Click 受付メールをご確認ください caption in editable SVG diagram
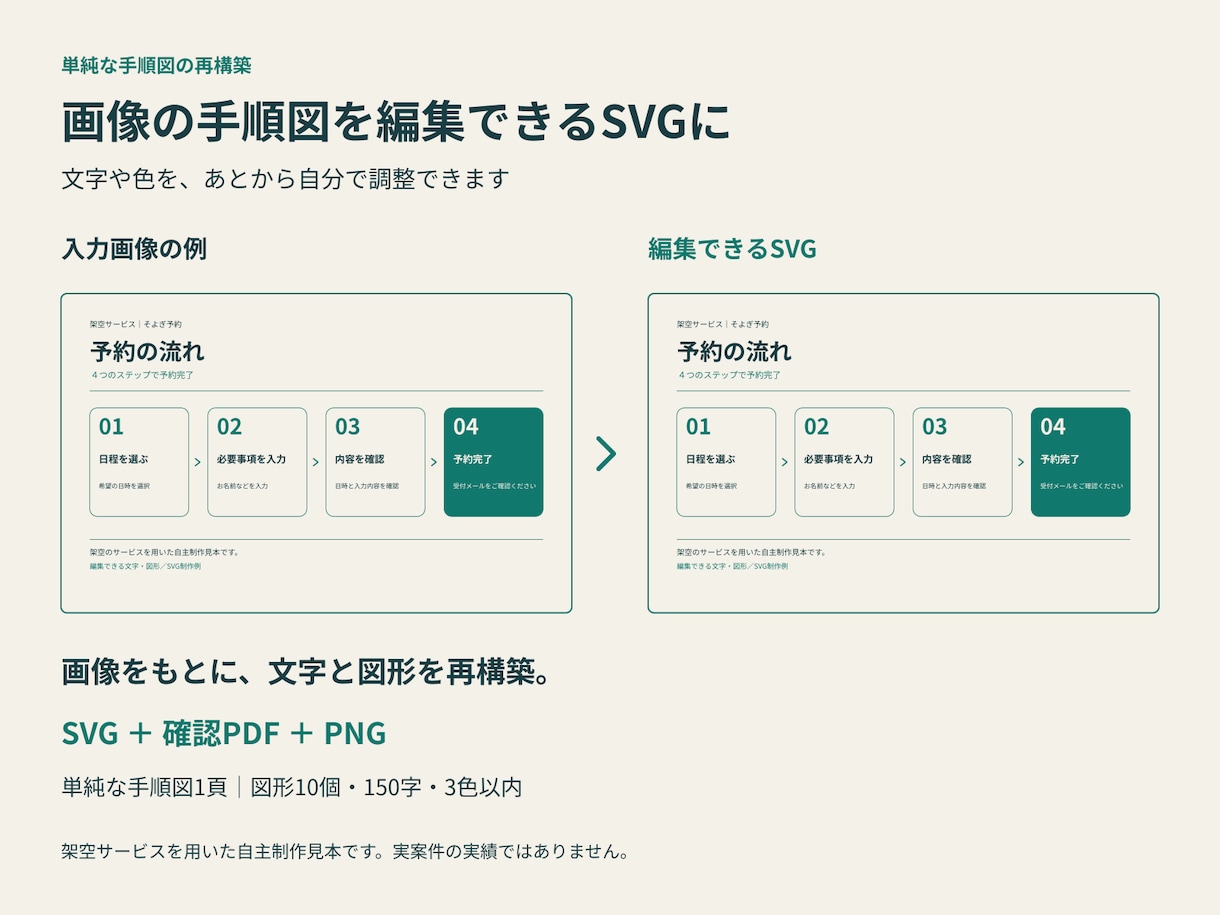Image resolution: width=1220 pixels, height=915 pixels. coord(1081,486)
